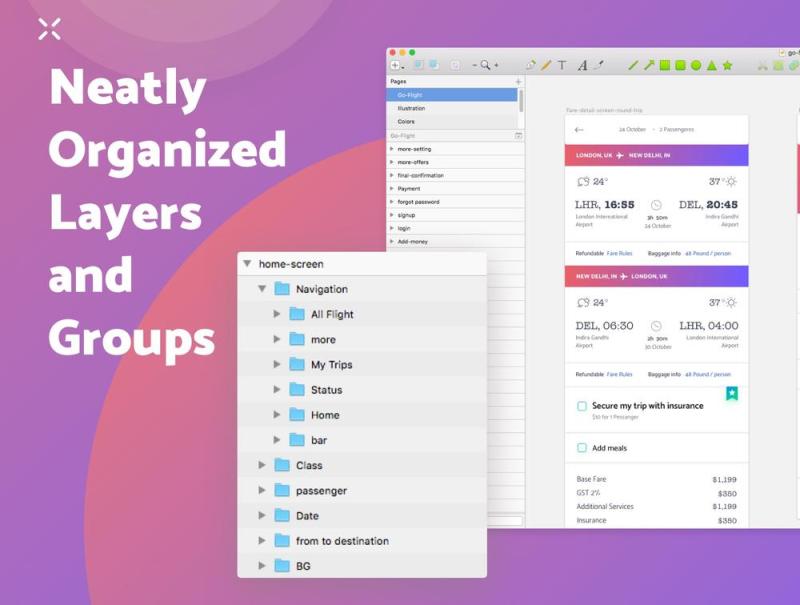This screenshot has width=800, height=605.
Task: Select the 'final-confirmation' artboard in list
Action: point(421,175)
